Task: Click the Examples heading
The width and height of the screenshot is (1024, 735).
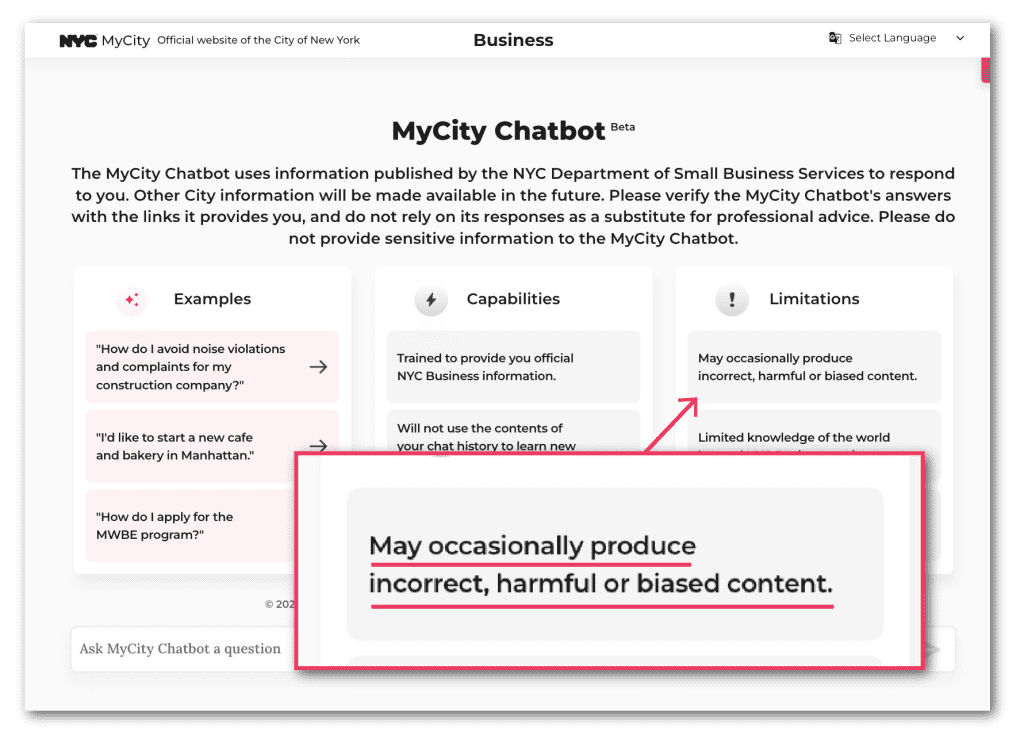Action: pyautogui.click(x=212, y=299)
